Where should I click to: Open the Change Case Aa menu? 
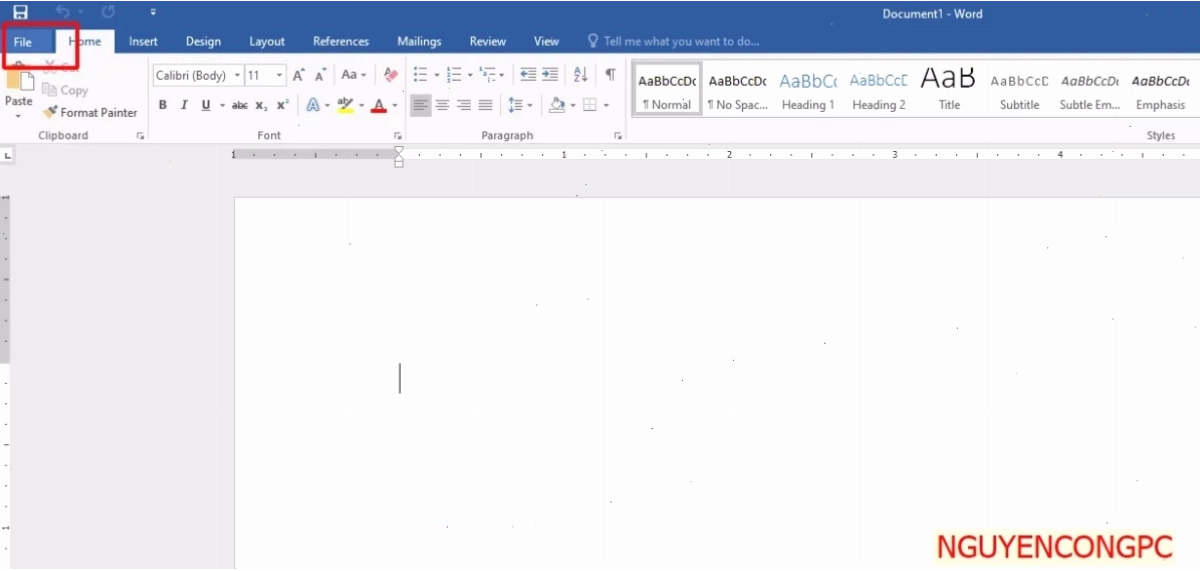pos(354,75)
